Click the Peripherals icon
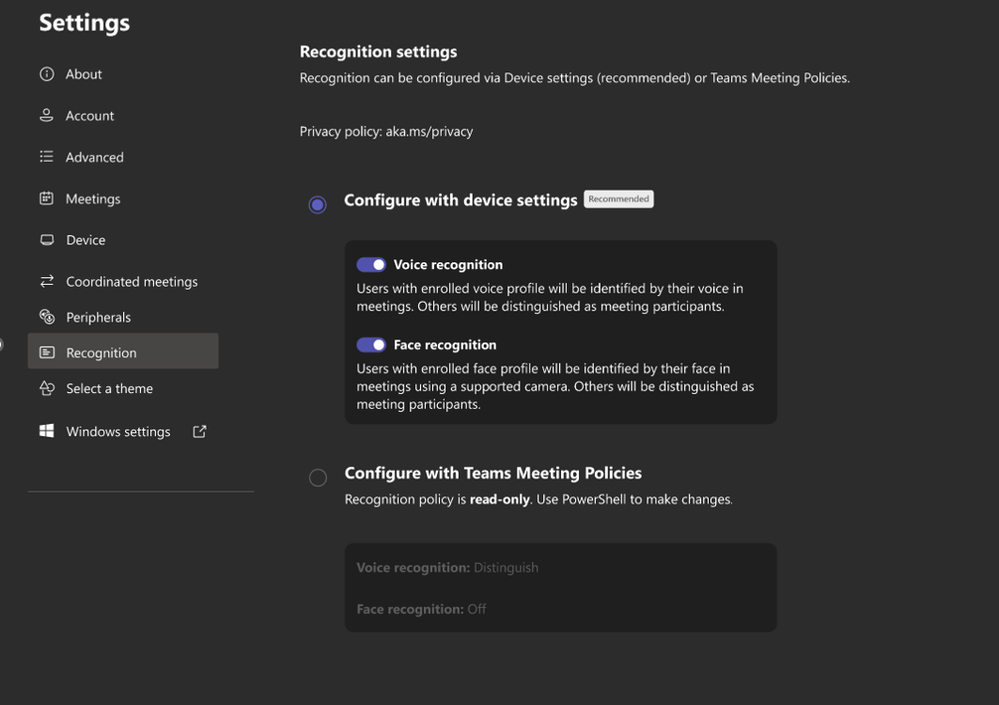Image resolution: width=999 pixels, height=705 pixels. pos(46,317)
